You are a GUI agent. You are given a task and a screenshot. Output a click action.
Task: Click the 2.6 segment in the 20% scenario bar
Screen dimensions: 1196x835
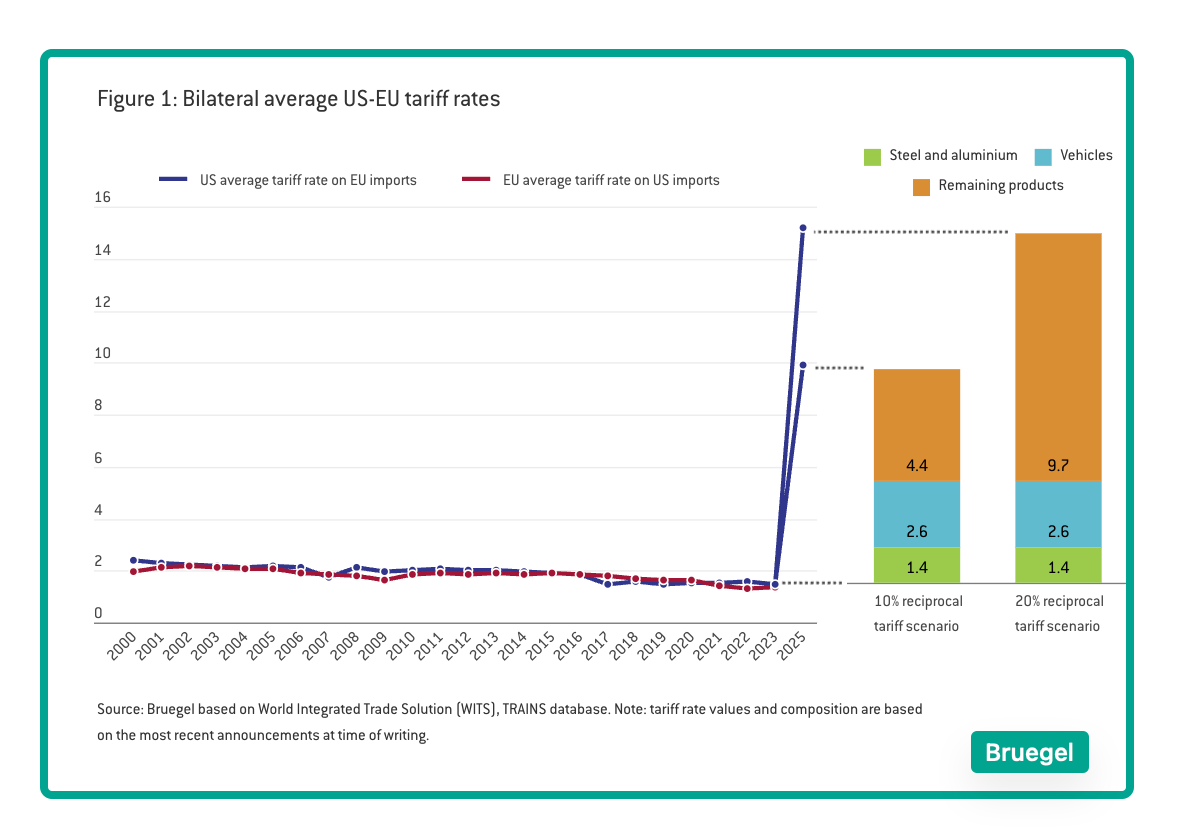1058,514
